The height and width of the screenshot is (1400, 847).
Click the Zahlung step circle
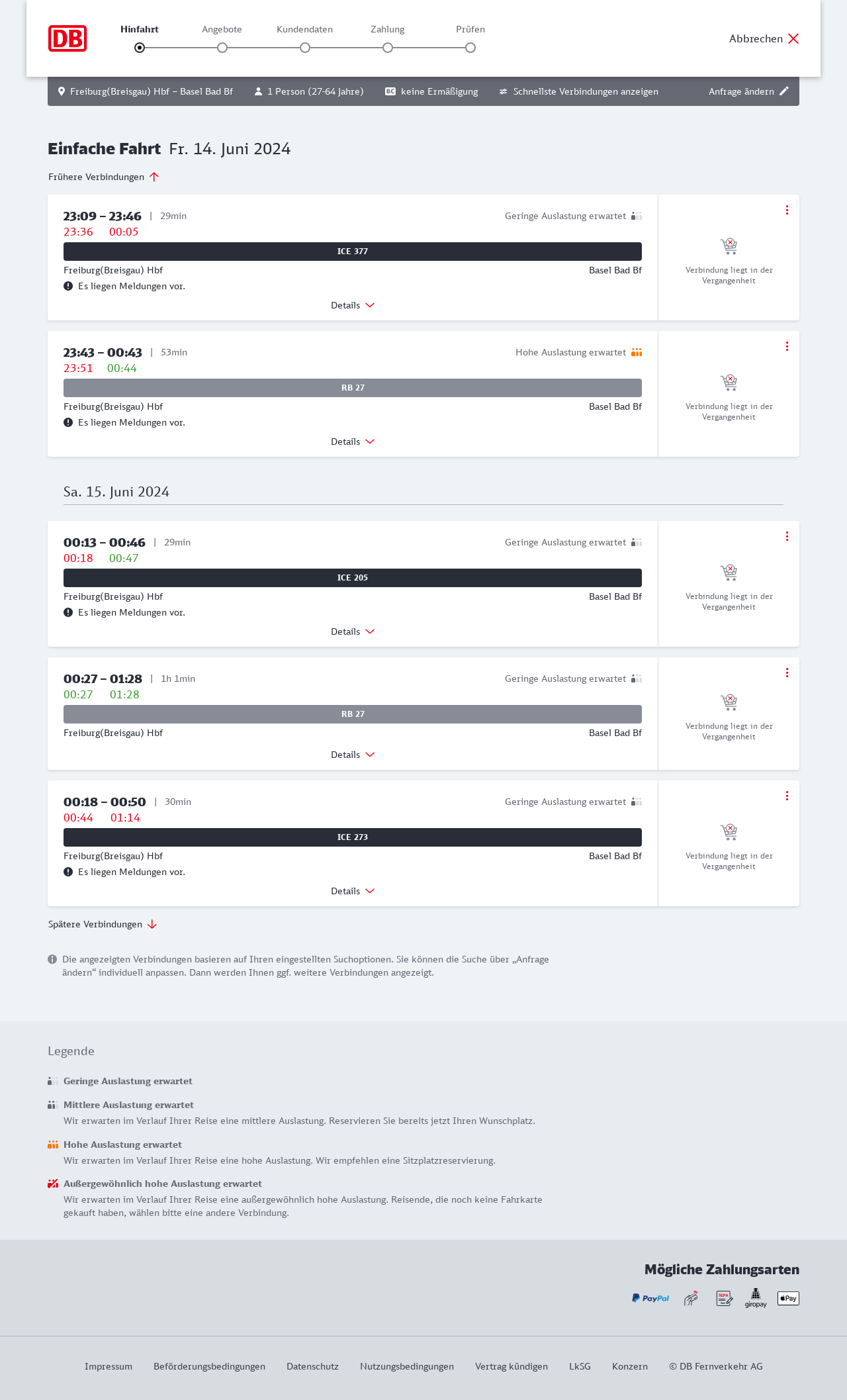[388, 48]
